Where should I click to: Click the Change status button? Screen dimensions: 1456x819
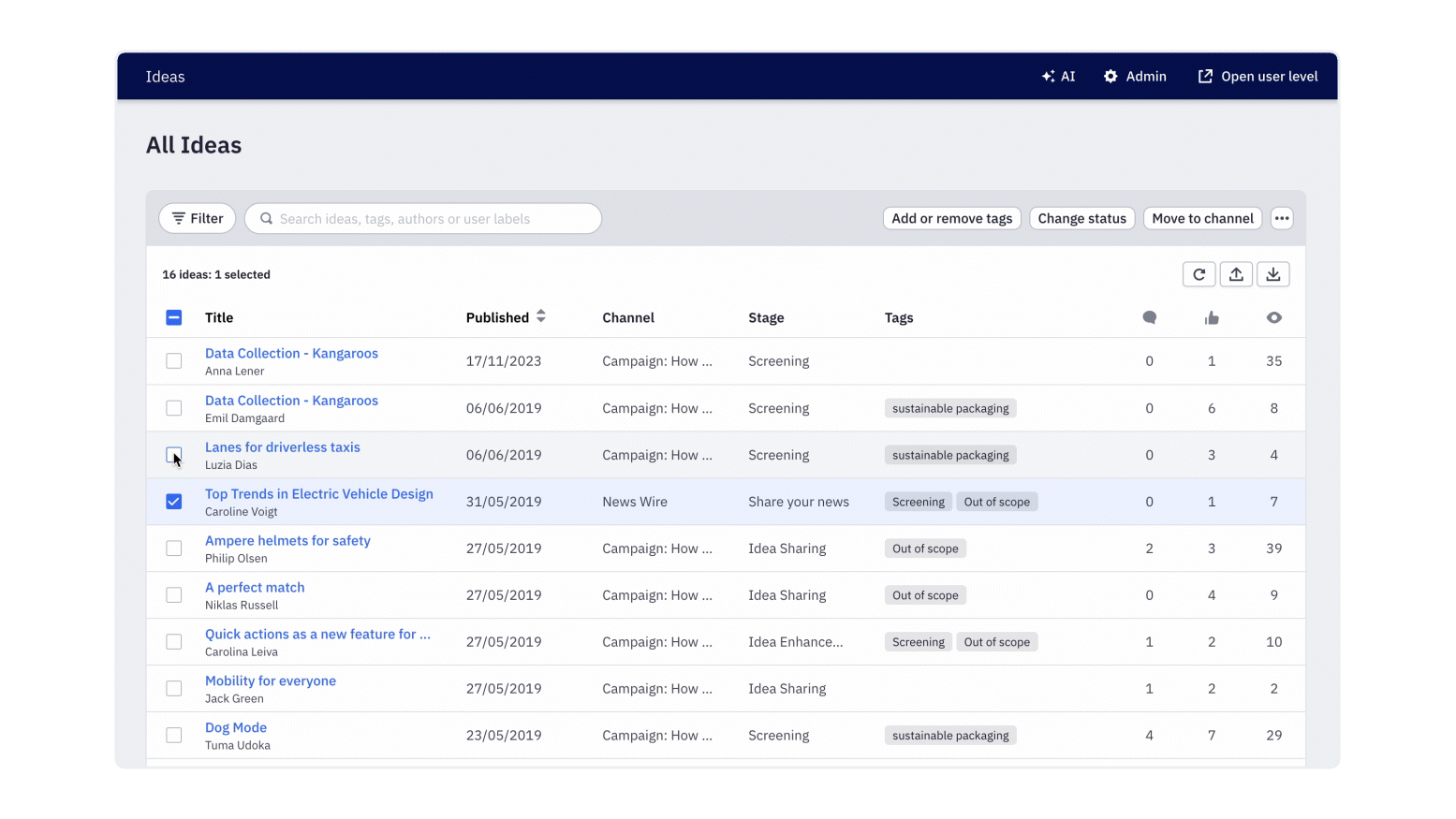point(1082,218)
